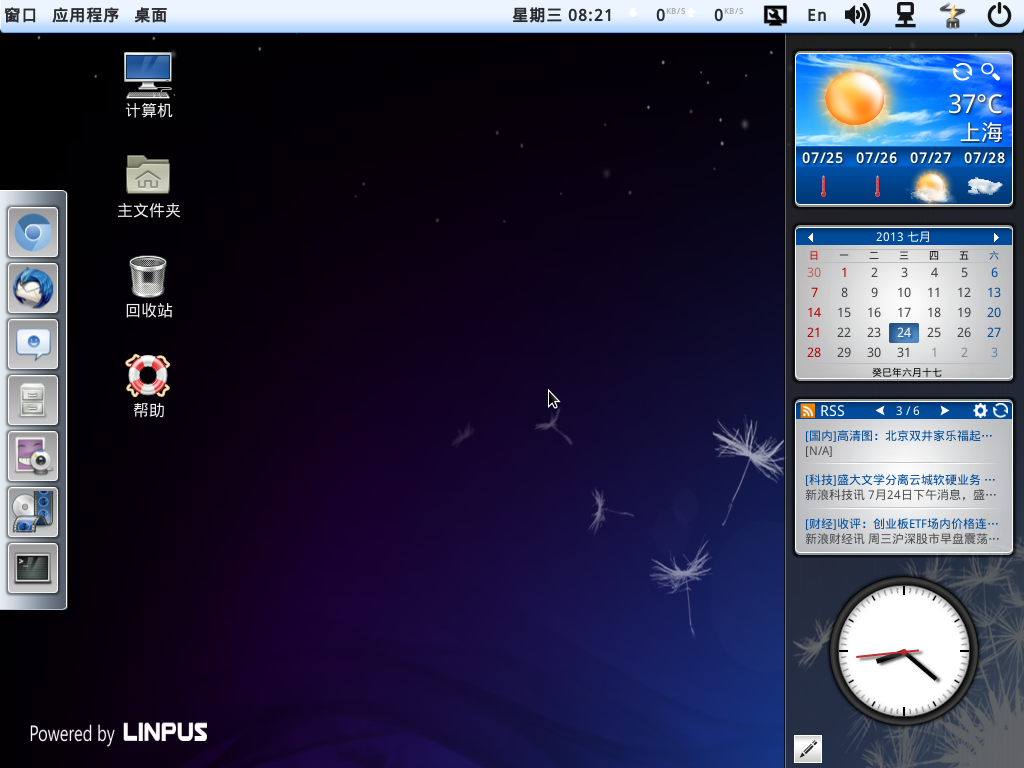Click the volume speaker icon
Image resolution: width=1024 pixels, height=768 pixels.
pos(857,15)
